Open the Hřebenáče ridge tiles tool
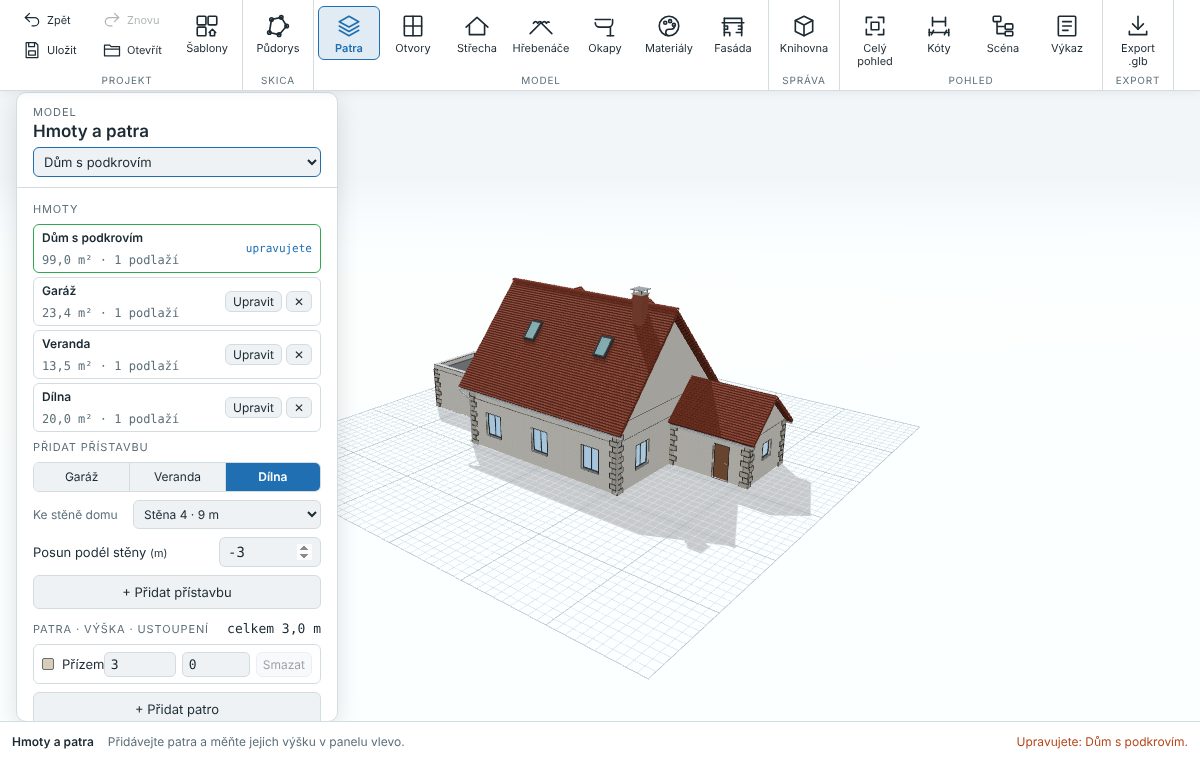Image resolution: width=1200 pixels, height=760 pixels. point(541,34)
